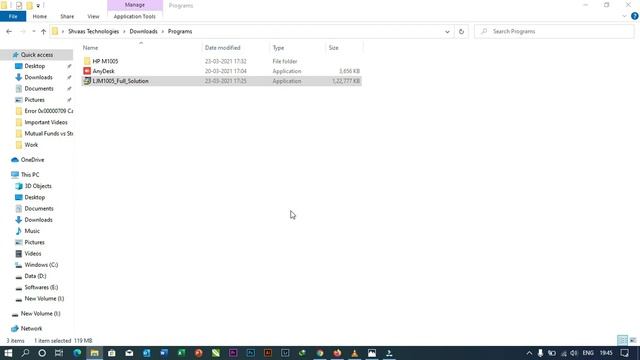This screenshot has width=640, height=360.
Task: Open the Customize Quick Access Toolbar dropdown
Action: coord(38,5)
